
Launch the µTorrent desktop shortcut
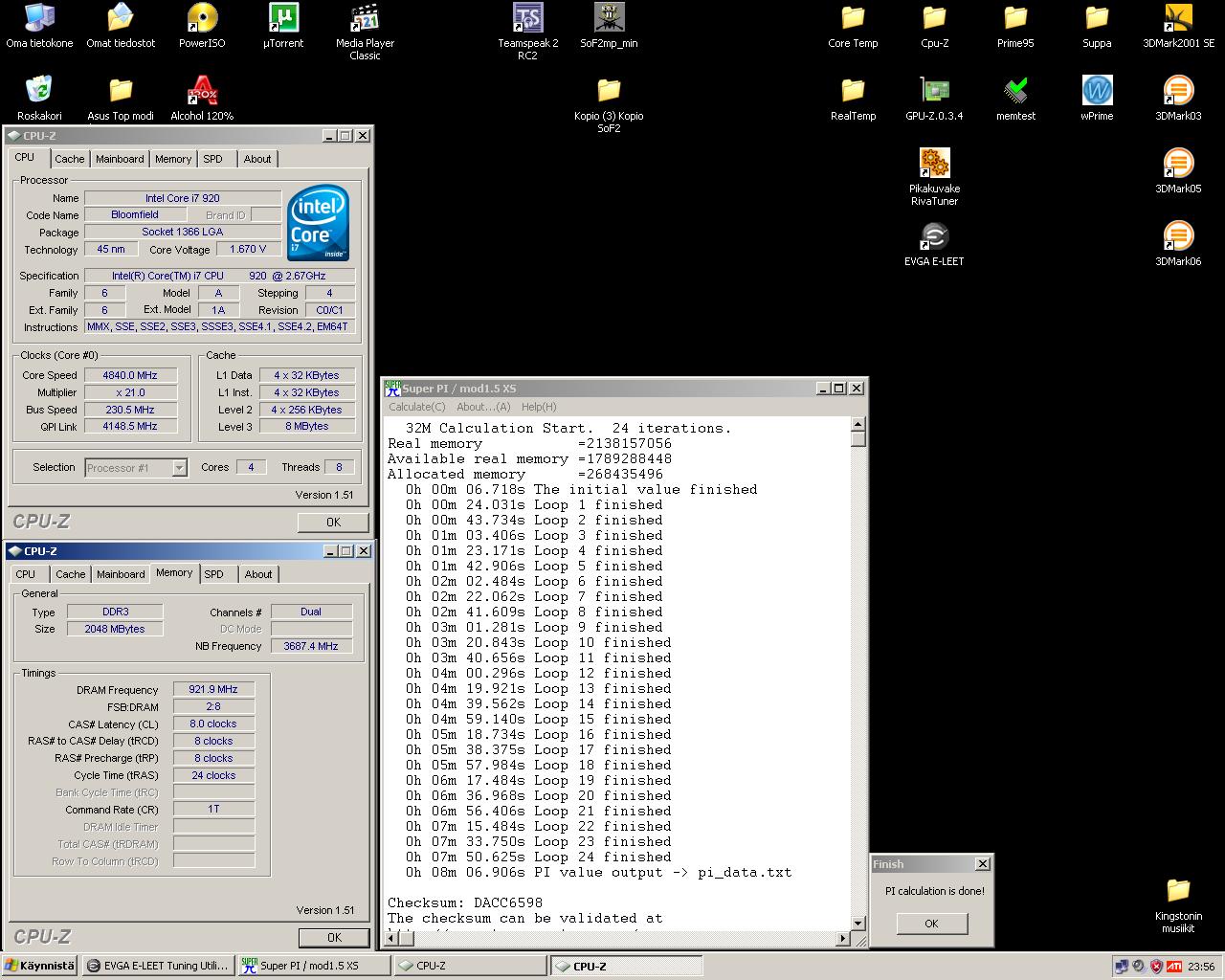click(283, 26)
